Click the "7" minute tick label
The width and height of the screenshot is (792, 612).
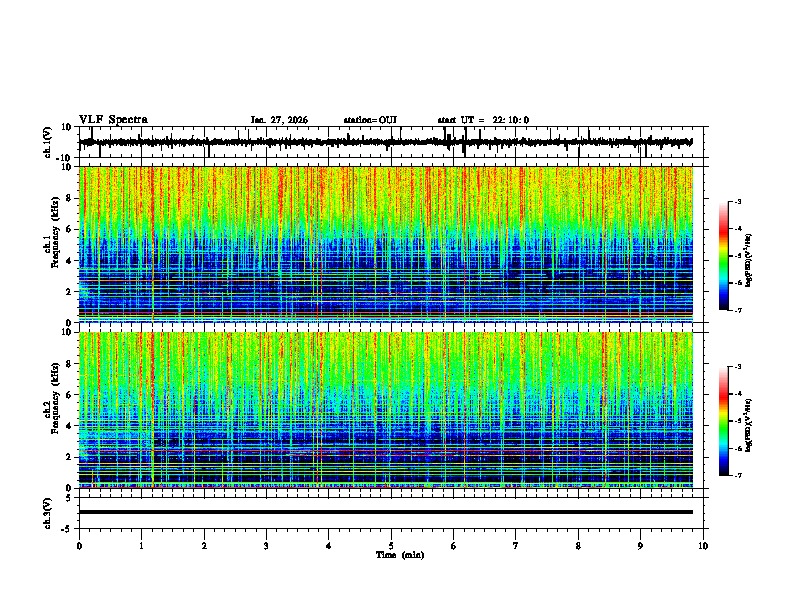tap(516, 546)
